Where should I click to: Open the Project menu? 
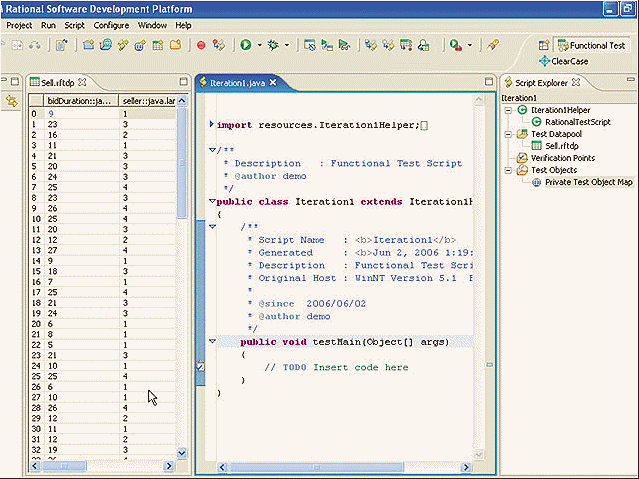point(19,25)
